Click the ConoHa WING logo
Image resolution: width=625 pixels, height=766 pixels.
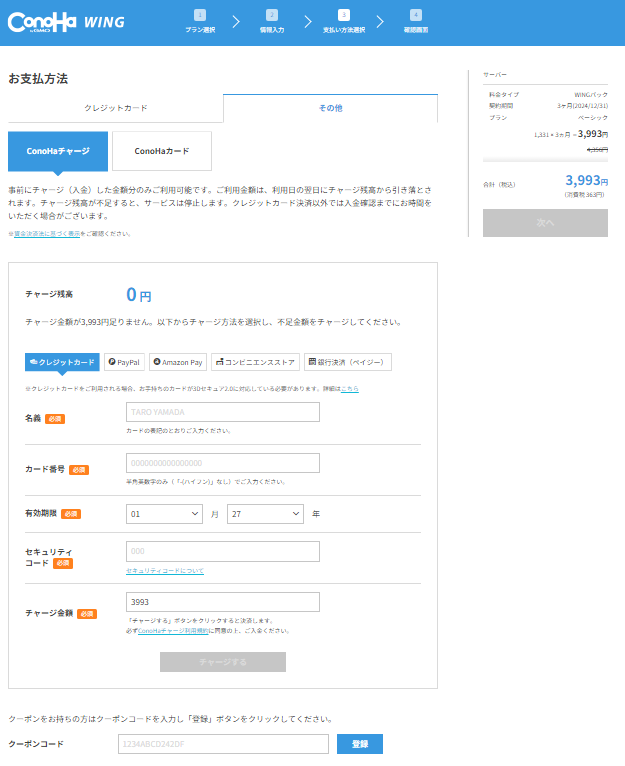click(x=66, y=22)
